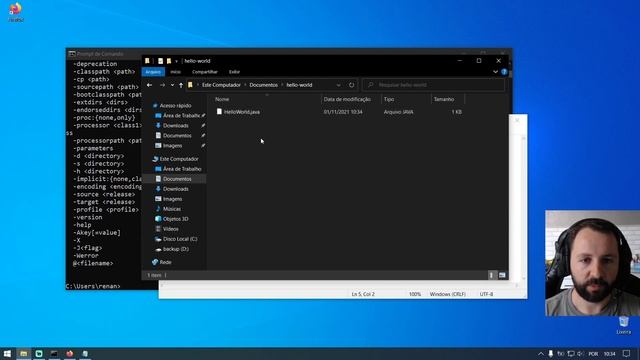The width and height of the screenshot is (640, 360).
Task: Click the 1 KB size cell
Action: click(x=457, y=112)
